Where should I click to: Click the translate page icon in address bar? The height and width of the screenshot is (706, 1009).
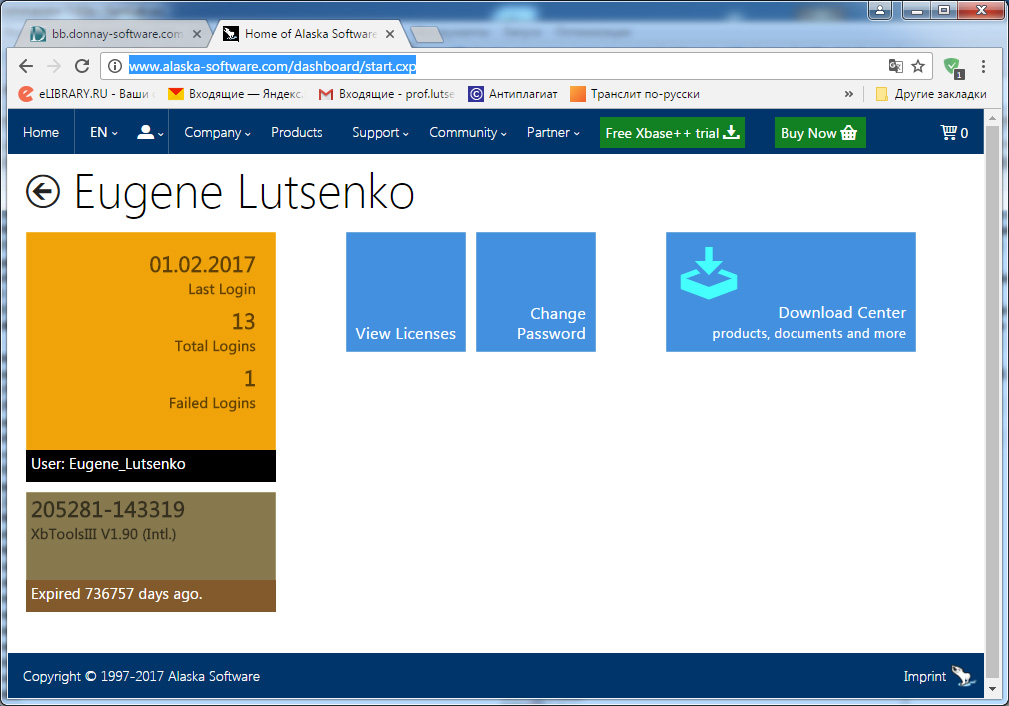895,66
